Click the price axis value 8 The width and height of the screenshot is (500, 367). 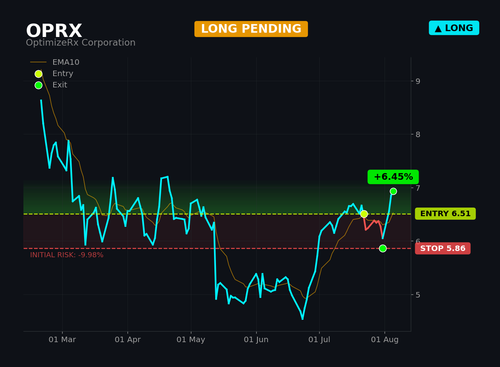tap(418, 135)
